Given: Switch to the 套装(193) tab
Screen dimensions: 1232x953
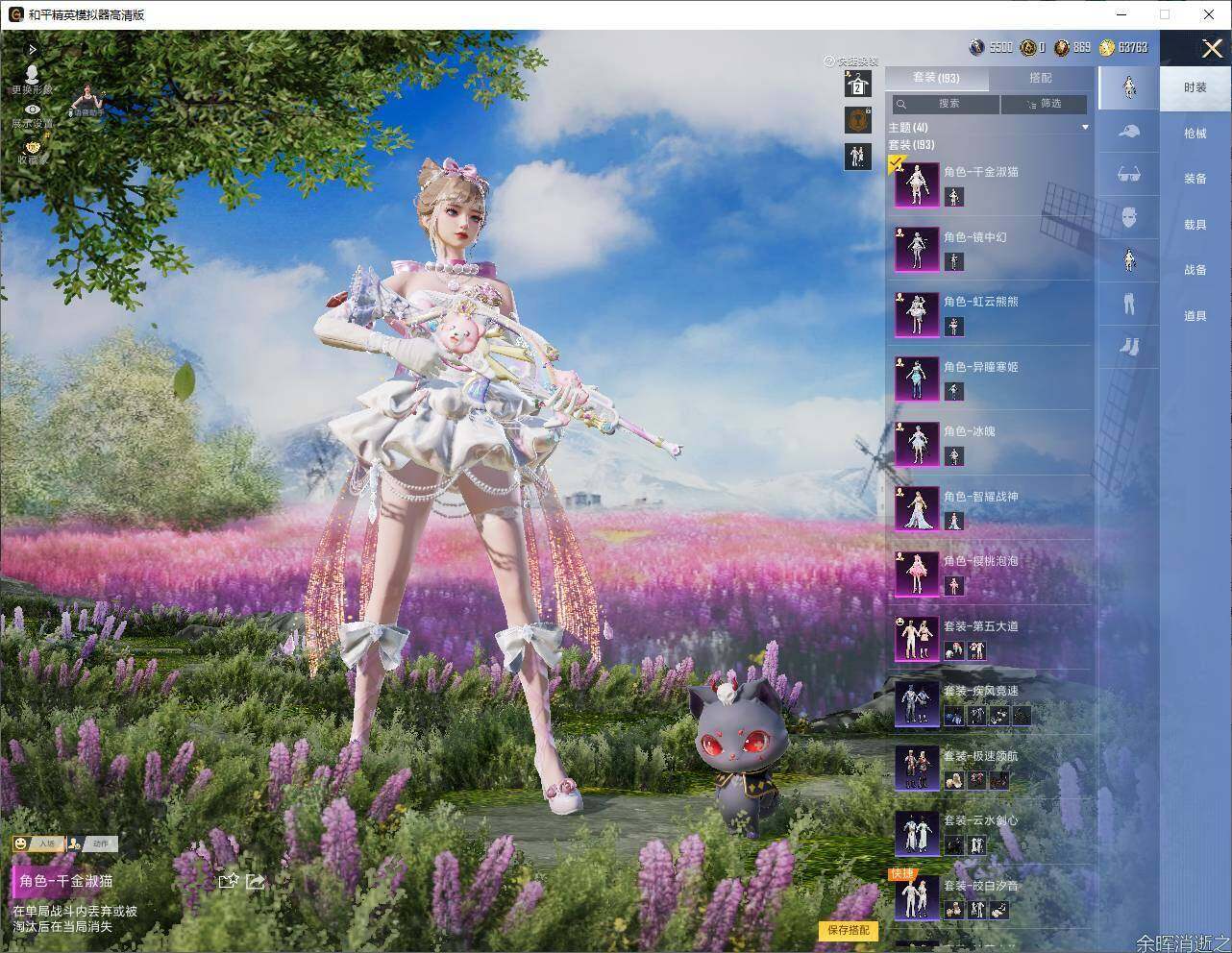Looking at the screenshot, I should click(935, 78).
